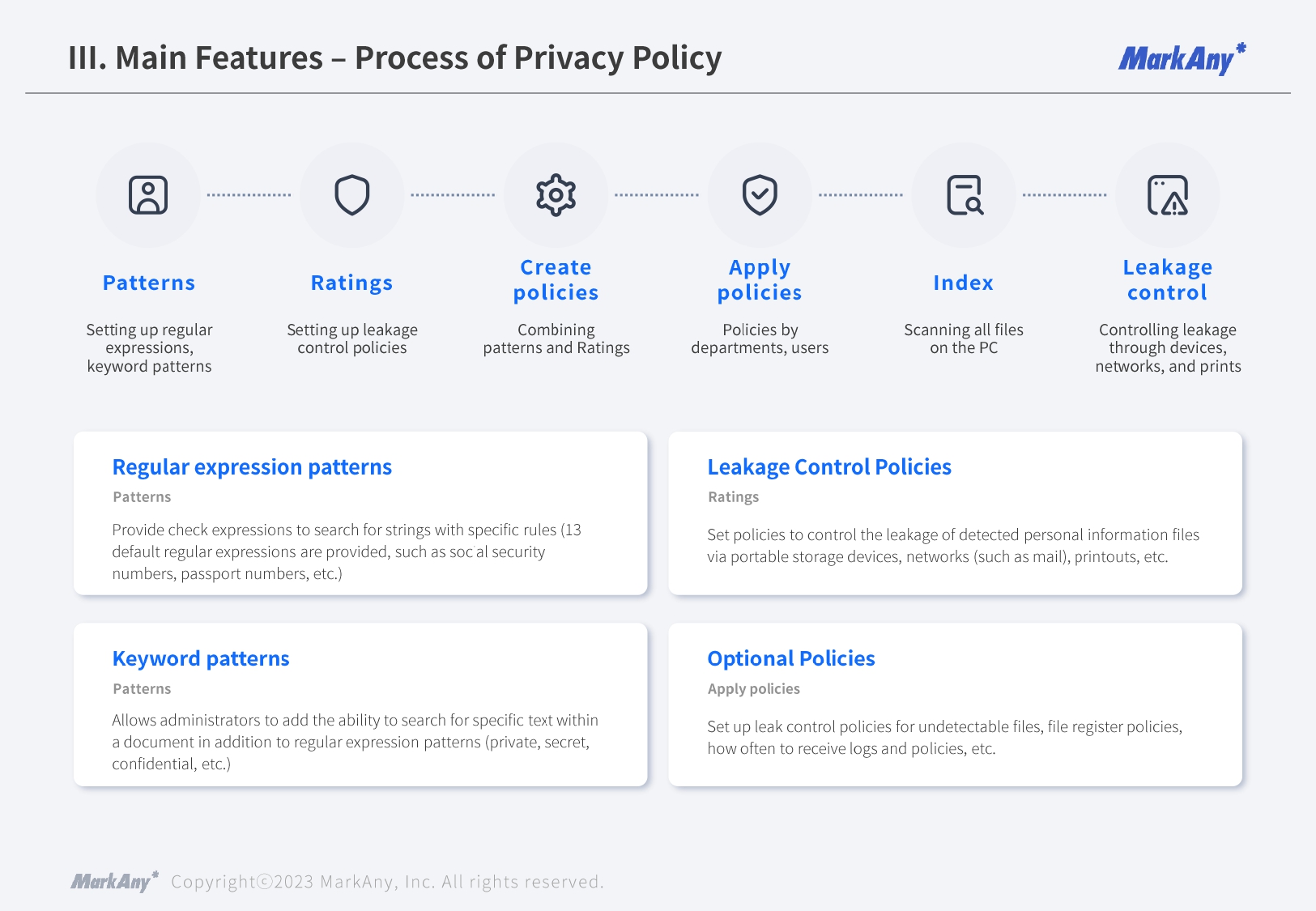Select the Leakage control warning icon
The height and width of the screenshot is (911, 1316).
pyautogui.click(x=1168, y=195)
